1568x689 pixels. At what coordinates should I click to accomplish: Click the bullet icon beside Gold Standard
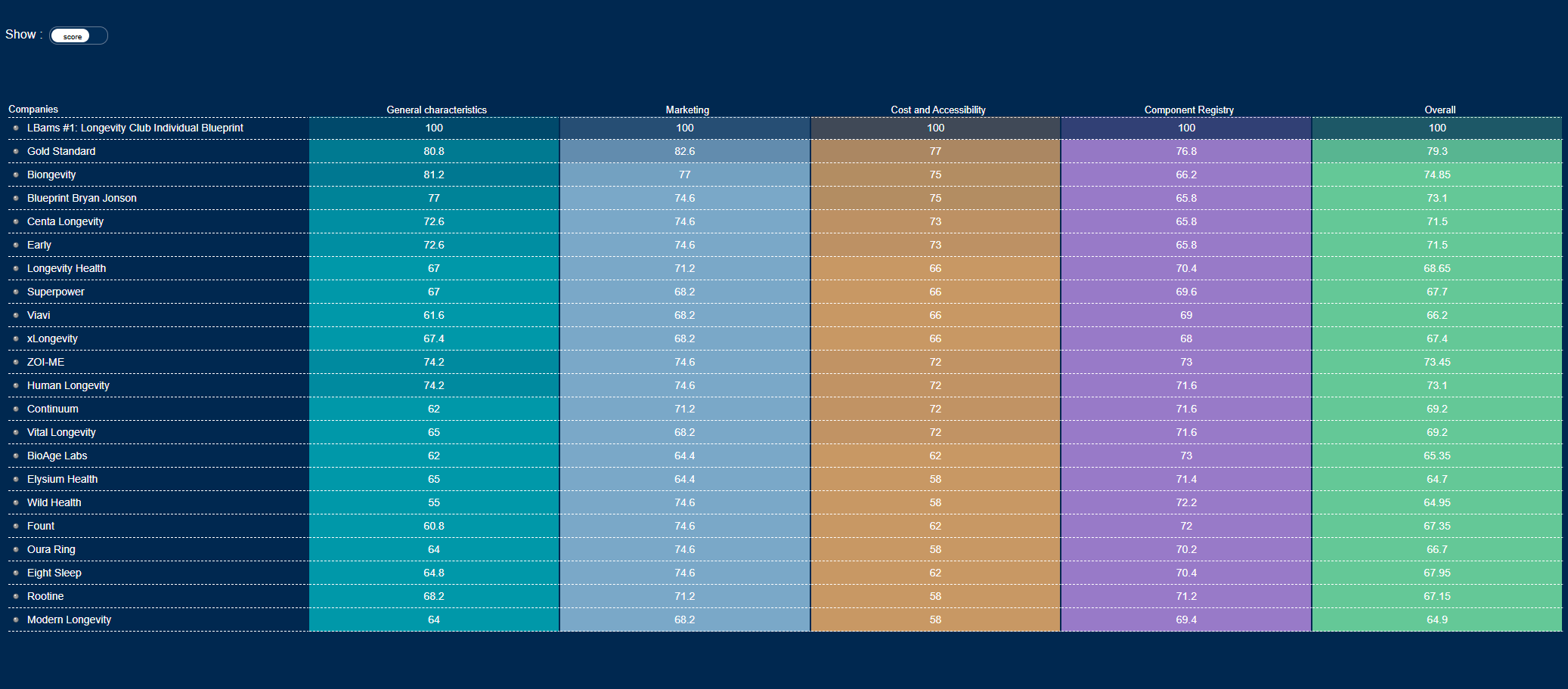point(16,151)
